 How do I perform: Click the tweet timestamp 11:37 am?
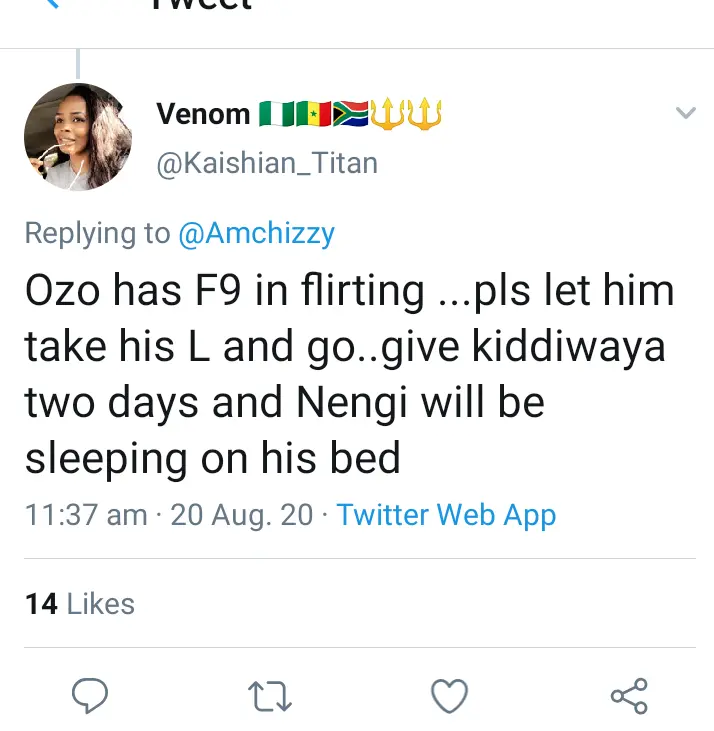(x=86, y=515)
